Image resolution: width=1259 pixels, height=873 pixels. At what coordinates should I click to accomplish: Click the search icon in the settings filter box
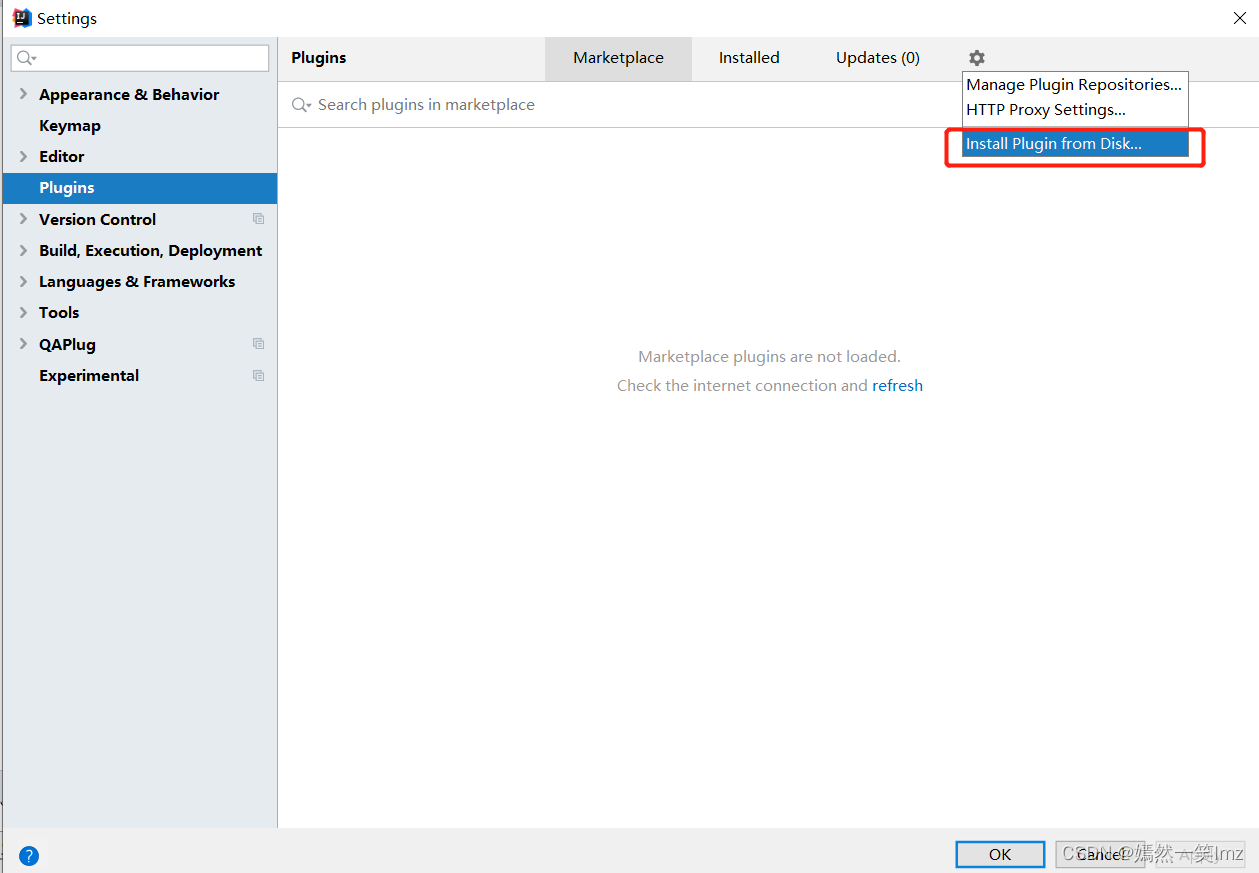coord(25,57)
